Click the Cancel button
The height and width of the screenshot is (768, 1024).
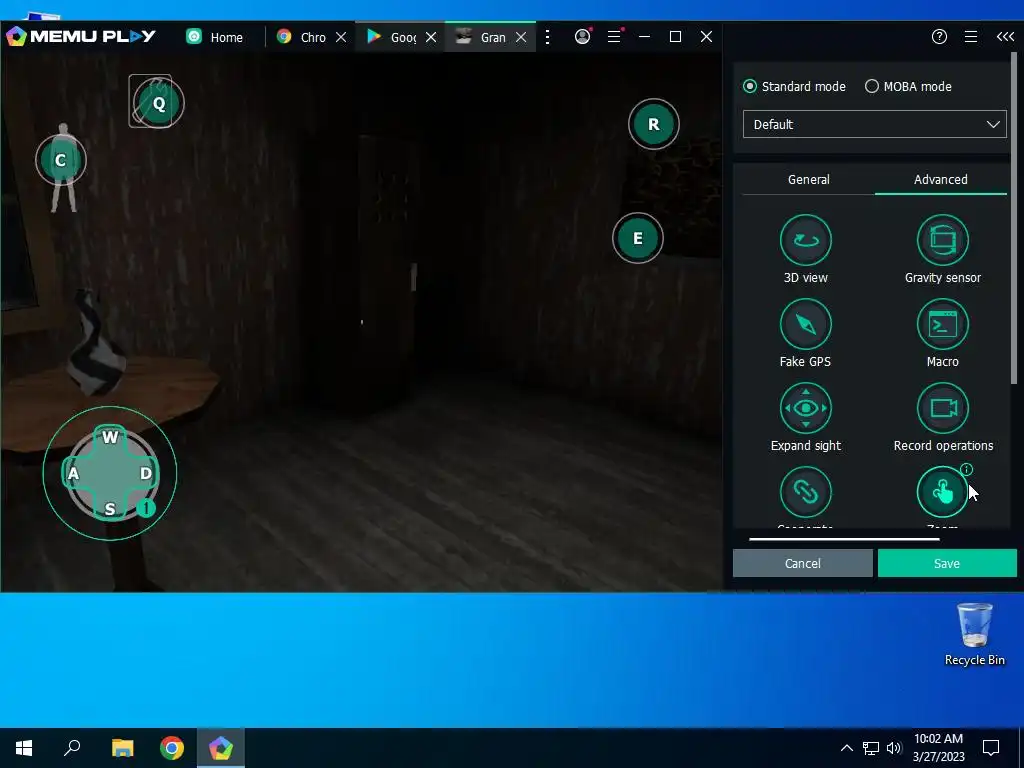(803, 563)
